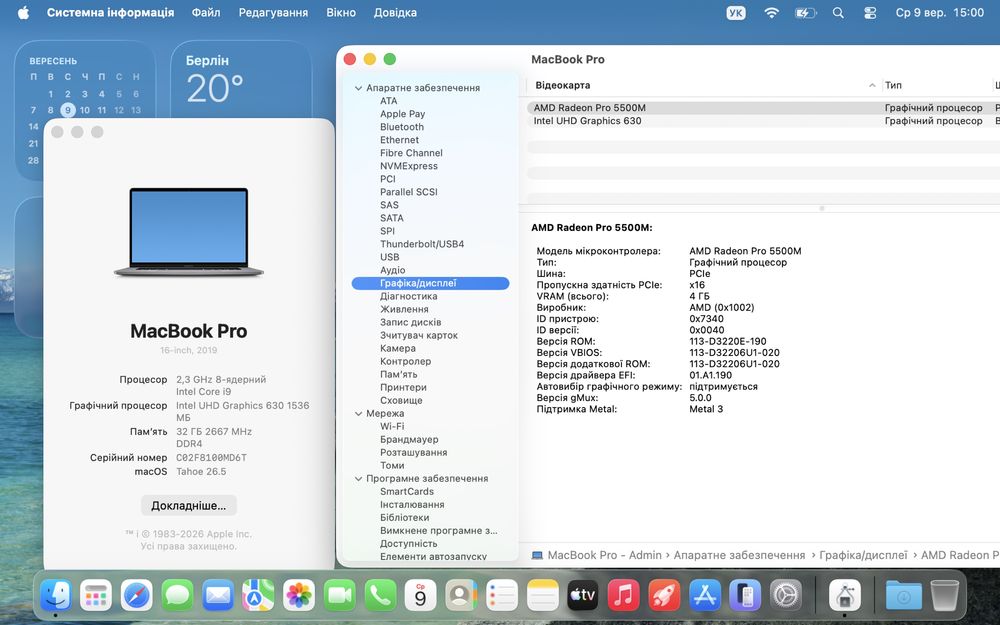The height and width of the screenshot is (625, 1000).
Task: Click Апаратне забезпечення in the path bar
Action: click(x=739, y=555)
